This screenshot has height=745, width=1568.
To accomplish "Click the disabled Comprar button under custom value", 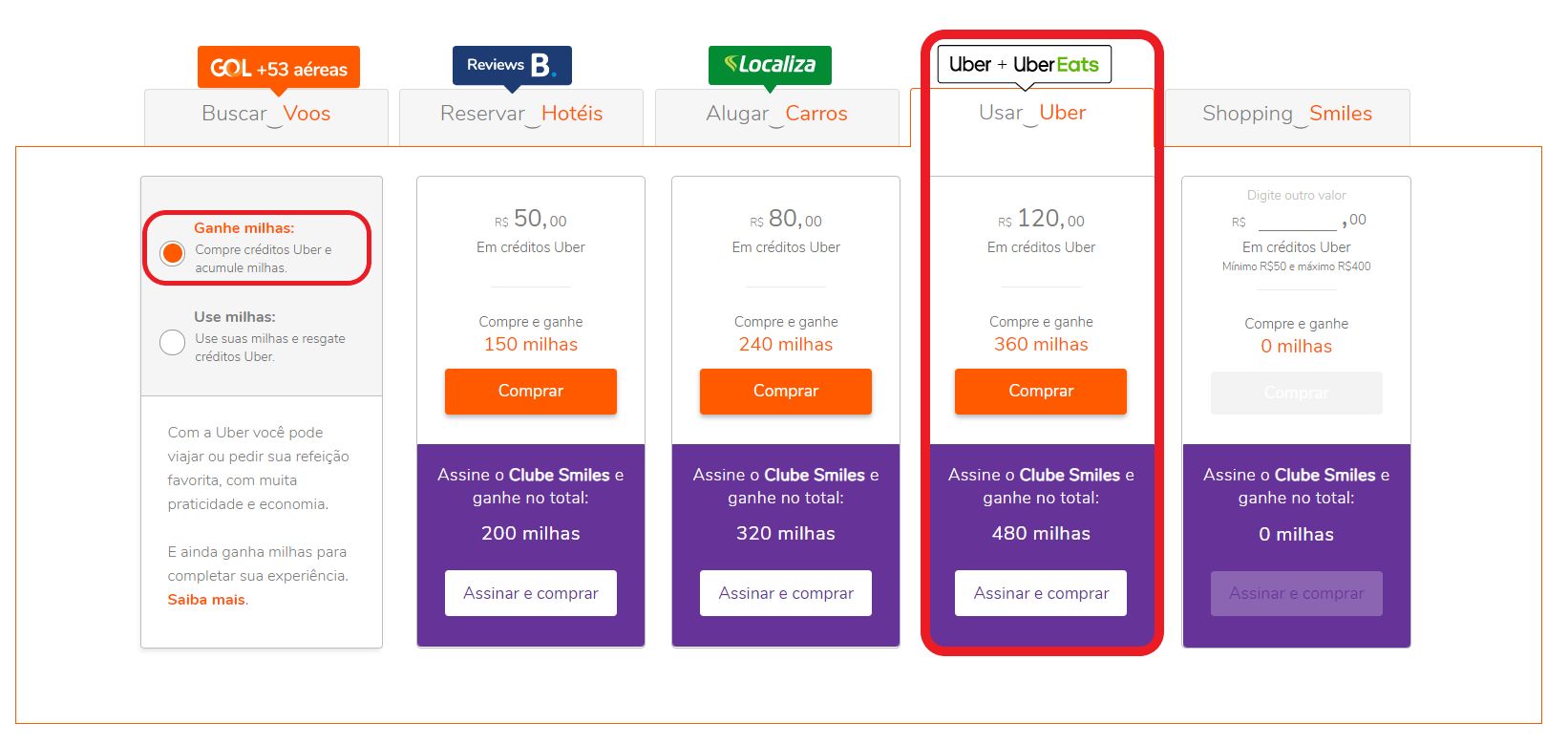I will click(1297, 393).
